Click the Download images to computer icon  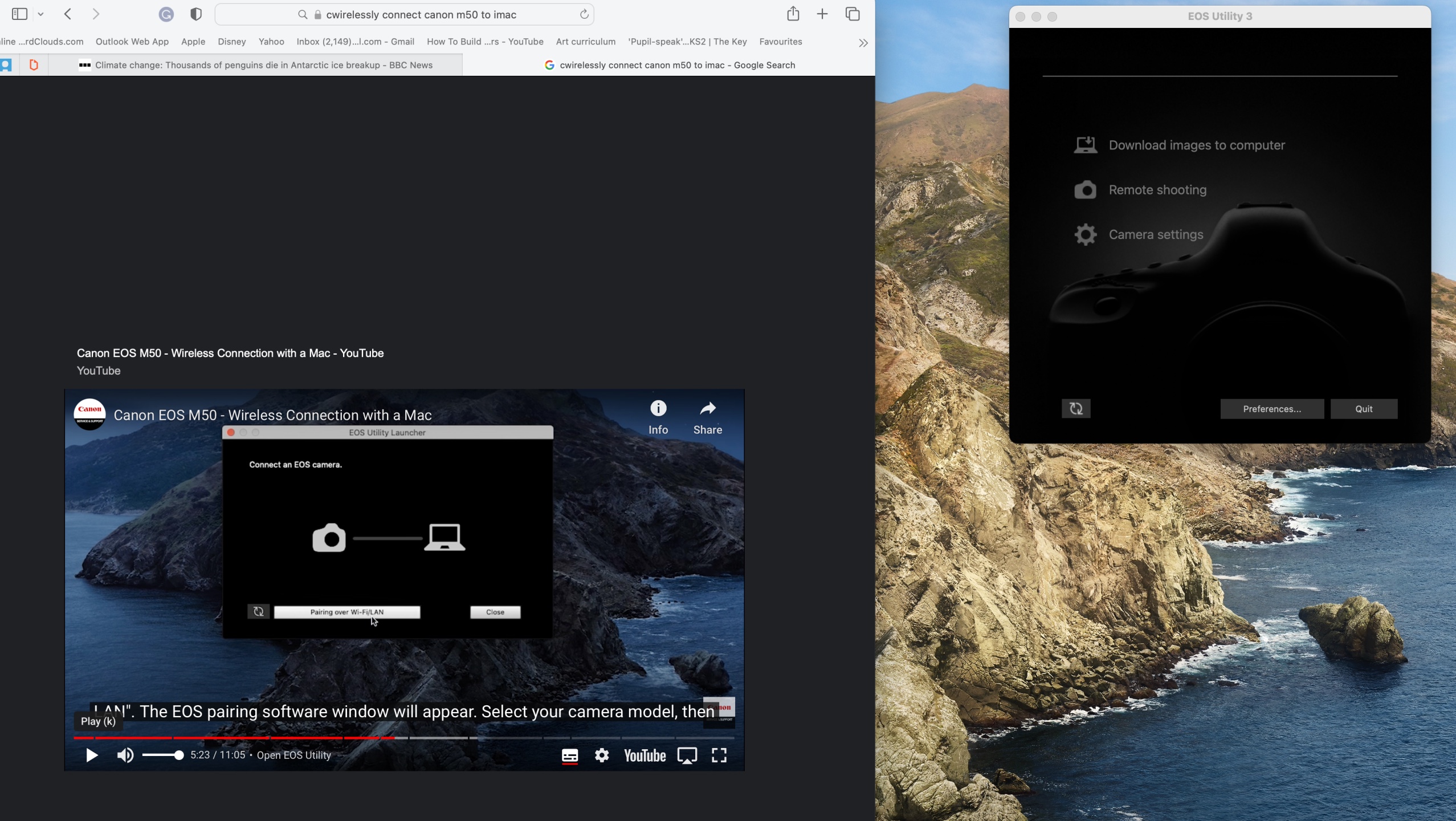click(x=1085, y=145)
